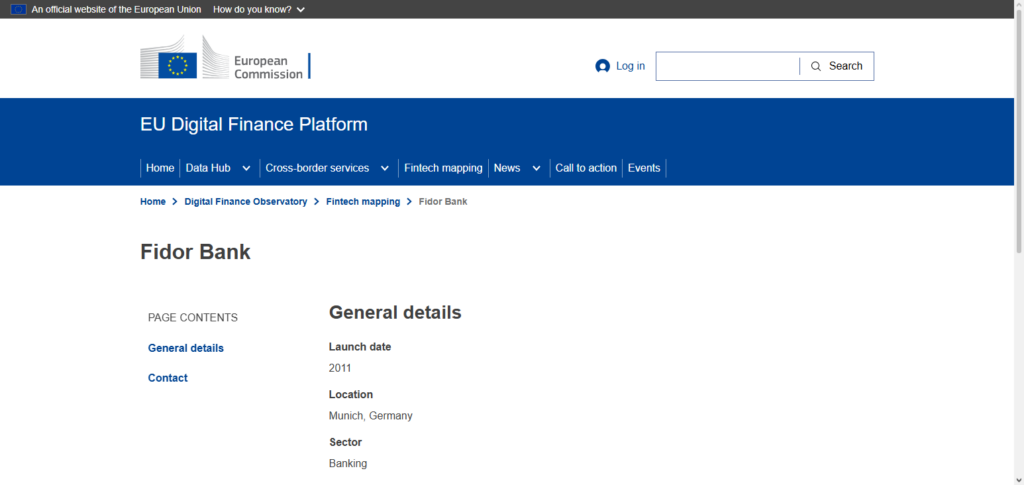Click the 'Sector' label
The height and width of the screenshot is (485, 1024).
click(x=345, y=442)
